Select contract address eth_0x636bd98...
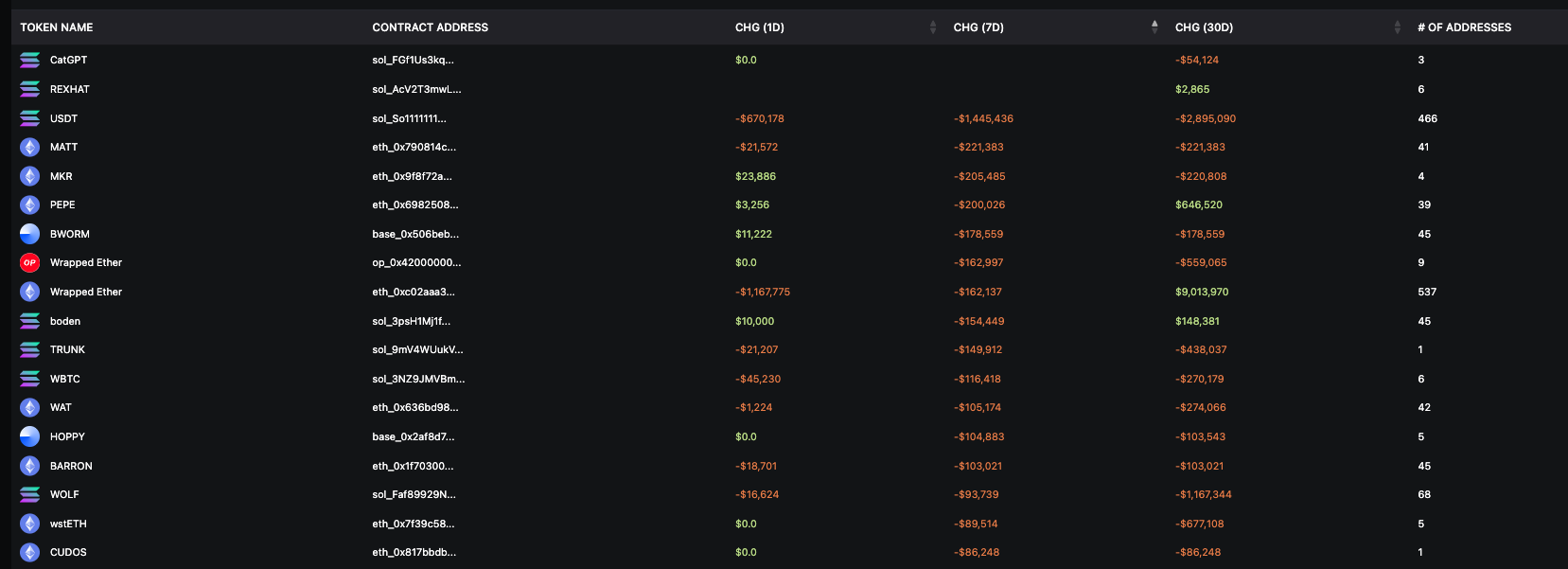Screen dimensions: 1568x569 pos(414,407)
